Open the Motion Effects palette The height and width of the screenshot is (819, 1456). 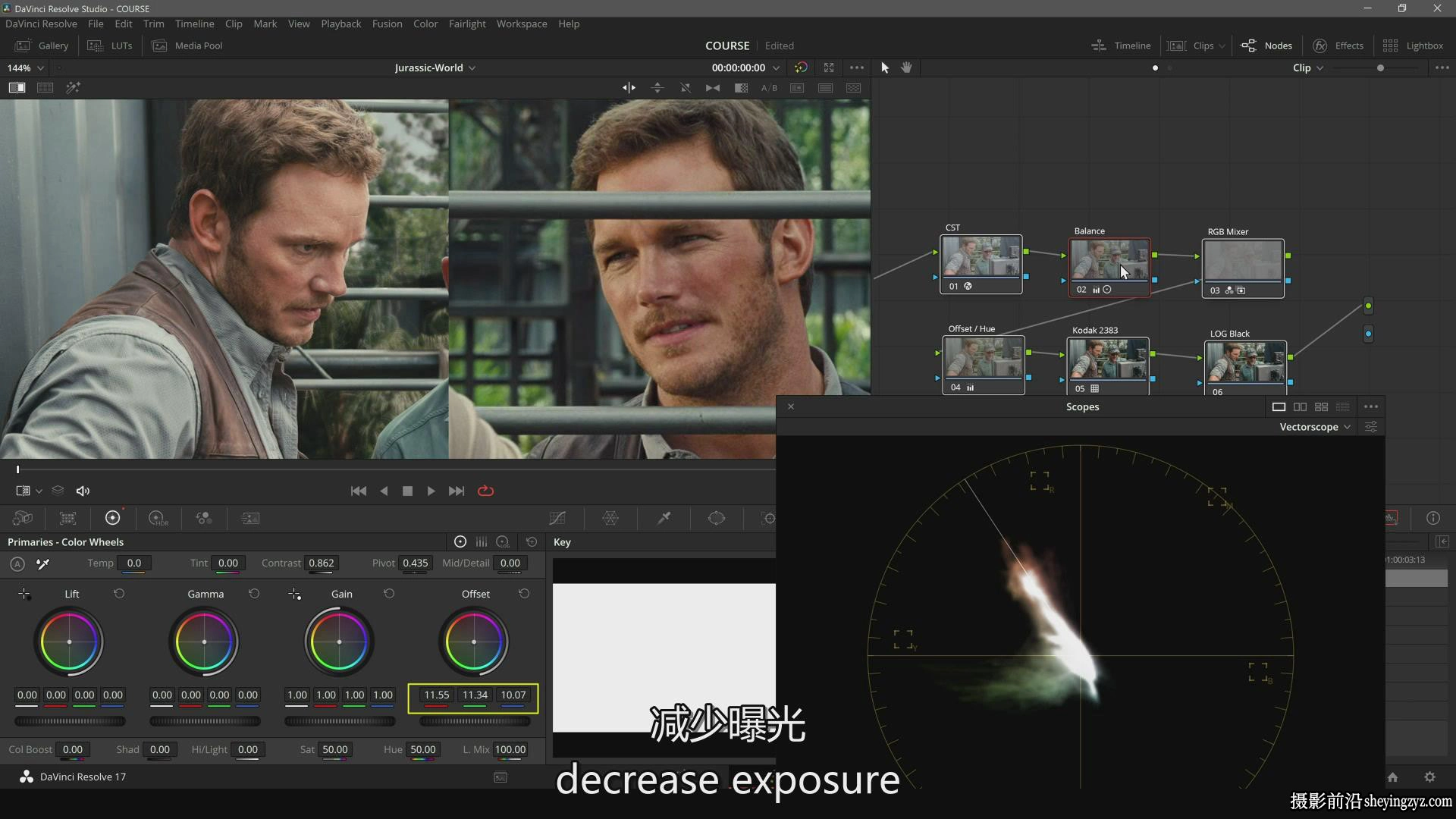[x=249, y=518]
